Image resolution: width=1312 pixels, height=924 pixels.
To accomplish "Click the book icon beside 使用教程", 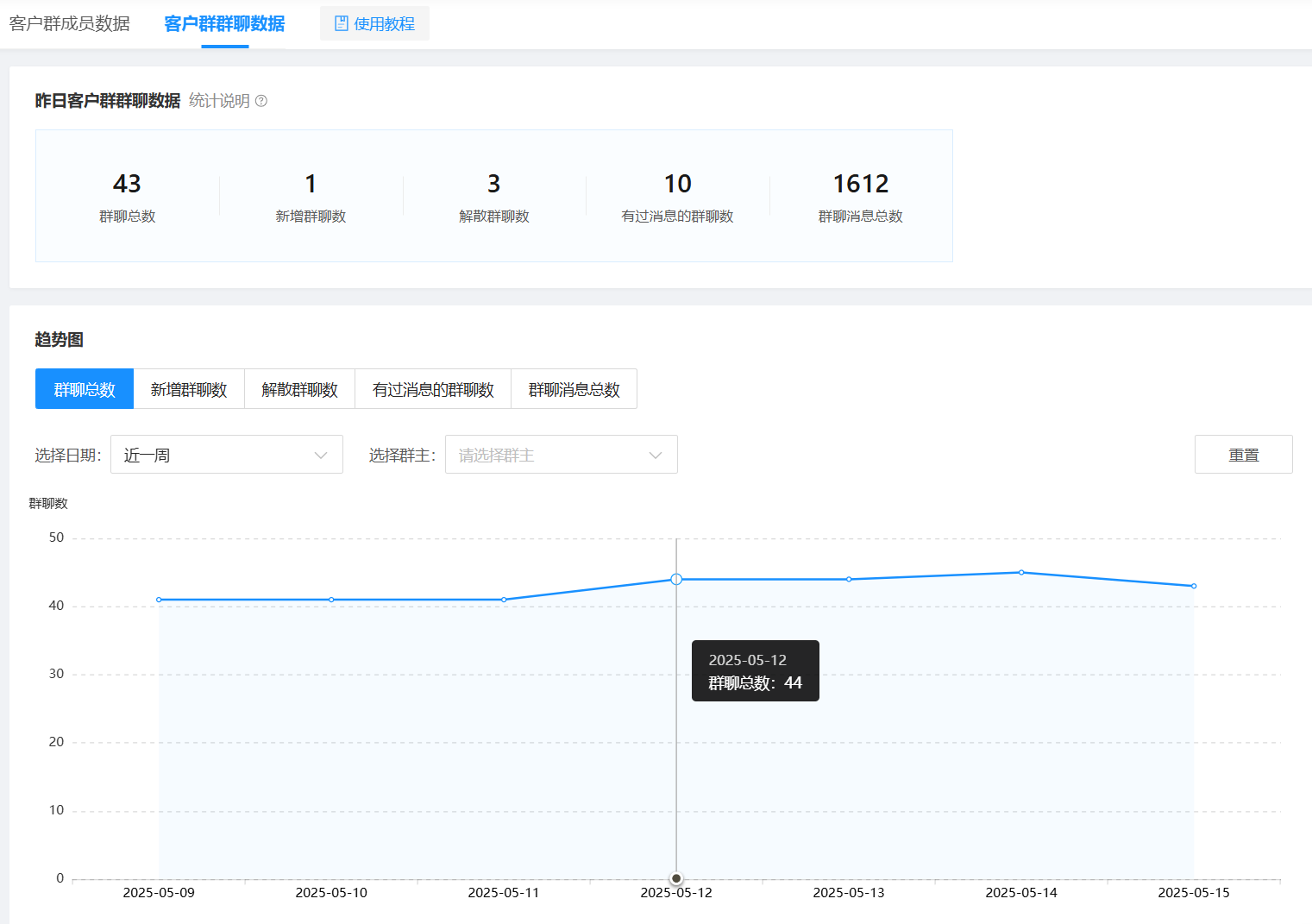I will click(x=342, y=23).
